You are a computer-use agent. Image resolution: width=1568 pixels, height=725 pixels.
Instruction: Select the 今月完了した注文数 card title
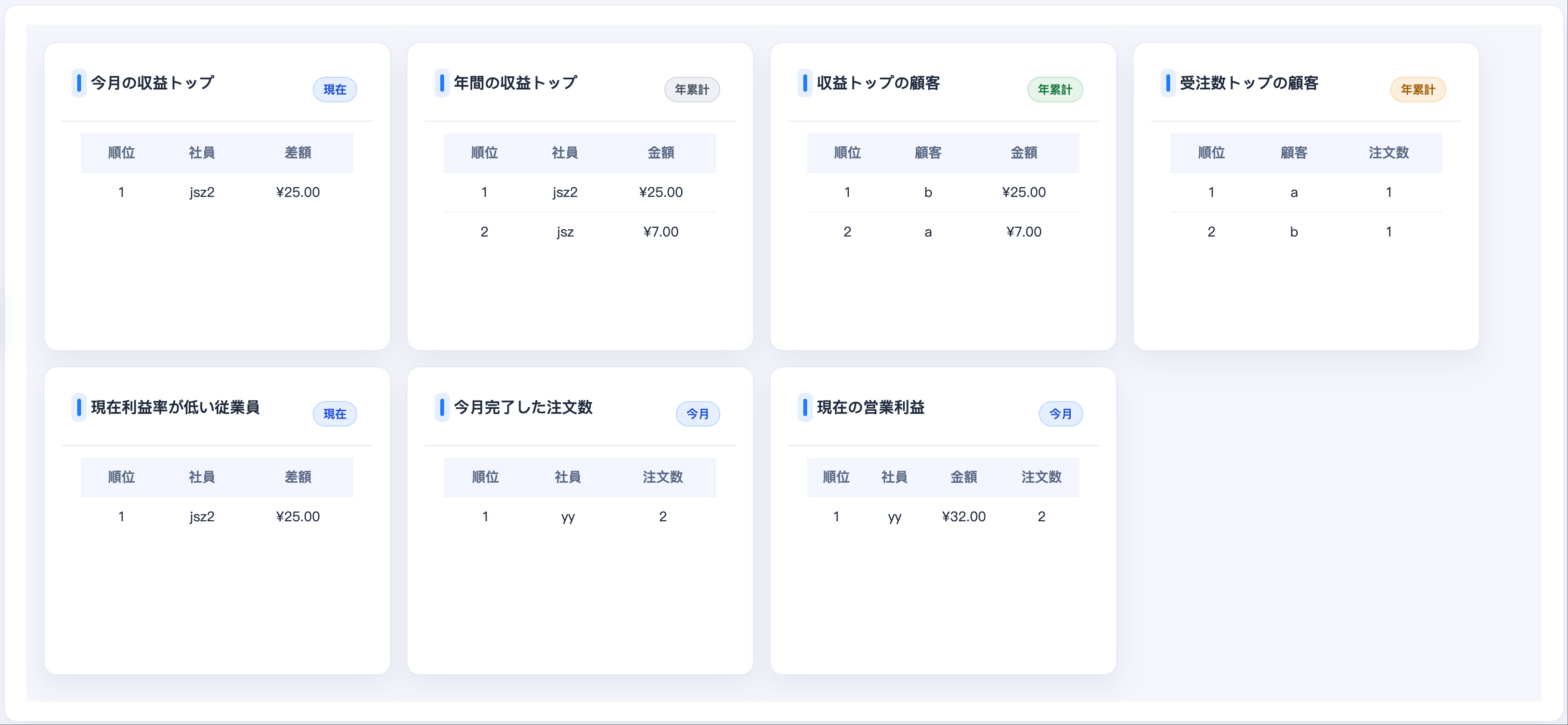(x=523, y=407)
